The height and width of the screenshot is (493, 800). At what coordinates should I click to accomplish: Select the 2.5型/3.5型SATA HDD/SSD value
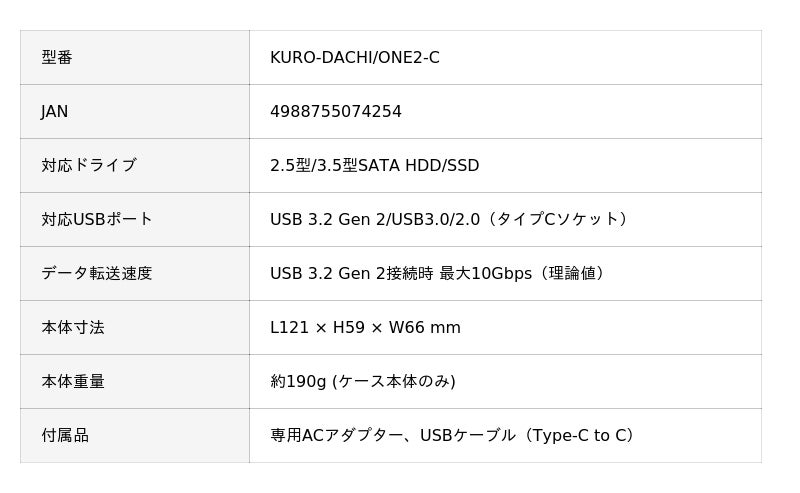(x=374, y=166)
